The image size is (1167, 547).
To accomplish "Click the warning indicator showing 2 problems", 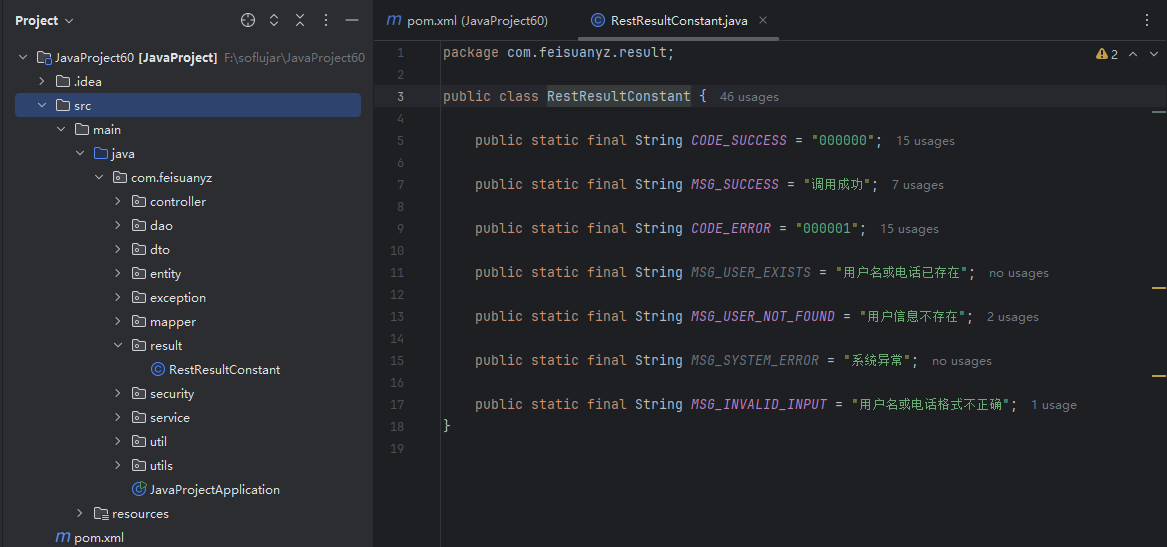I will (x=1107, y=54).
